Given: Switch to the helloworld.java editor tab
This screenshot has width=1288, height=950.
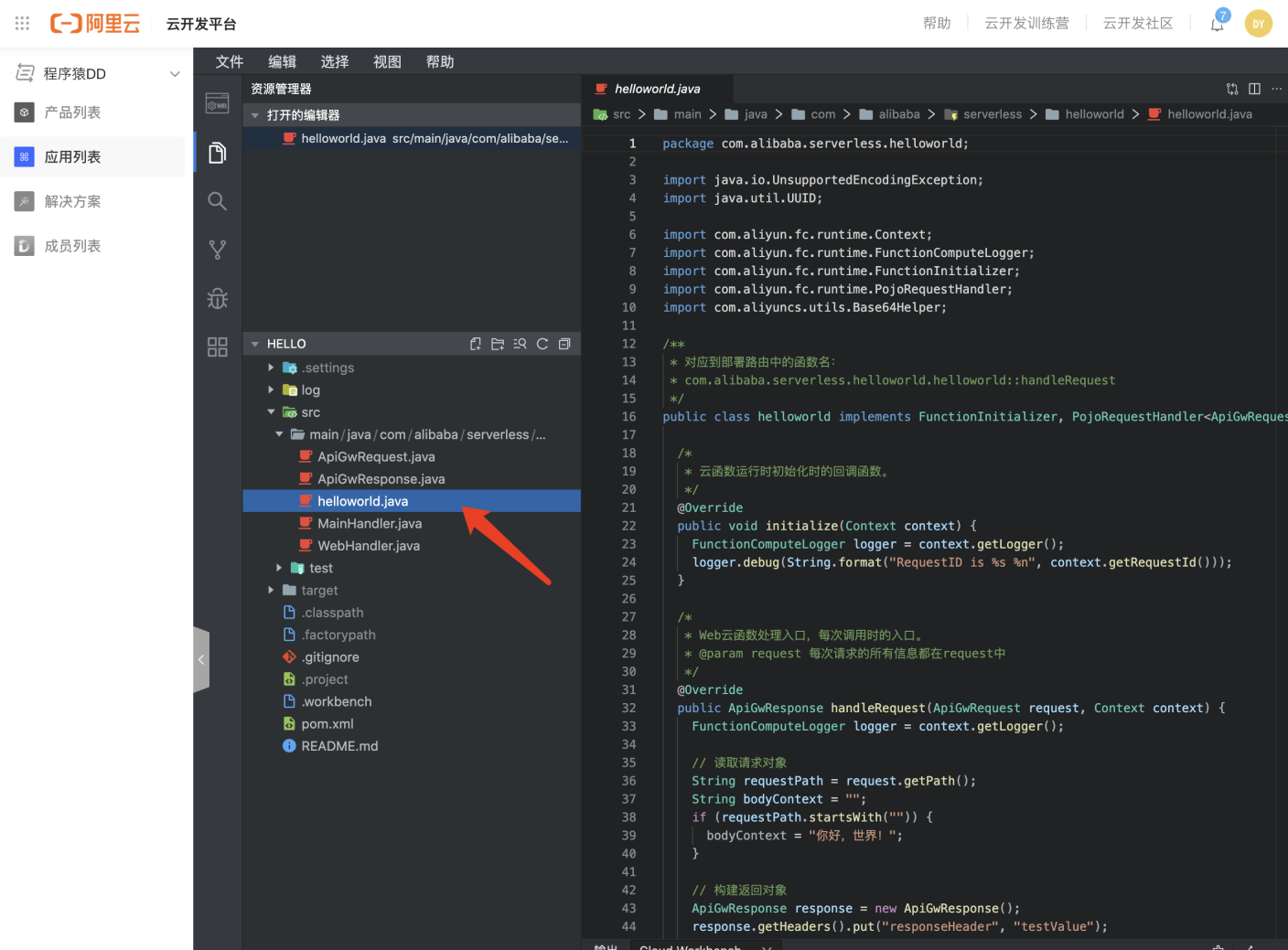Looking at the screenshot, I should [657, 89].
